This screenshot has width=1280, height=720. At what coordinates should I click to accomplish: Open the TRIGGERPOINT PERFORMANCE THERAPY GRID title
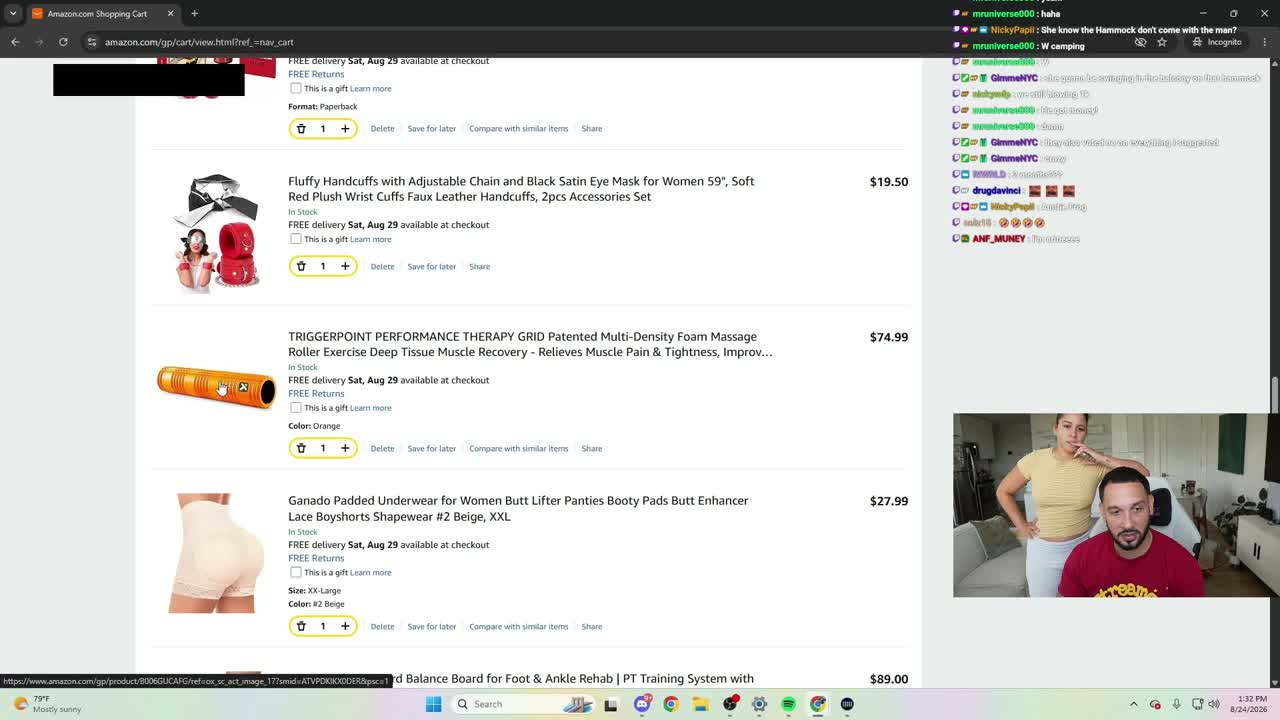[530, 344]
